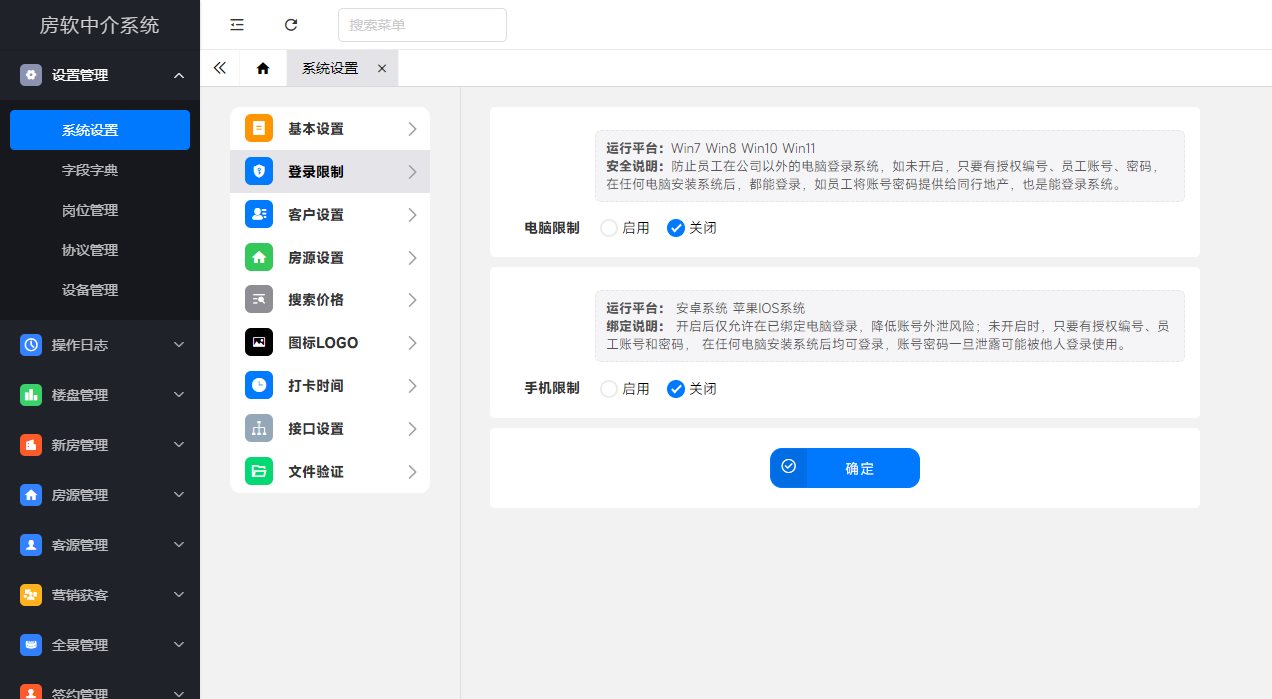The height and width of the screenshot is (699, 1272).
Task: Click arrow beside 房源设置
Action: point(412,257)
